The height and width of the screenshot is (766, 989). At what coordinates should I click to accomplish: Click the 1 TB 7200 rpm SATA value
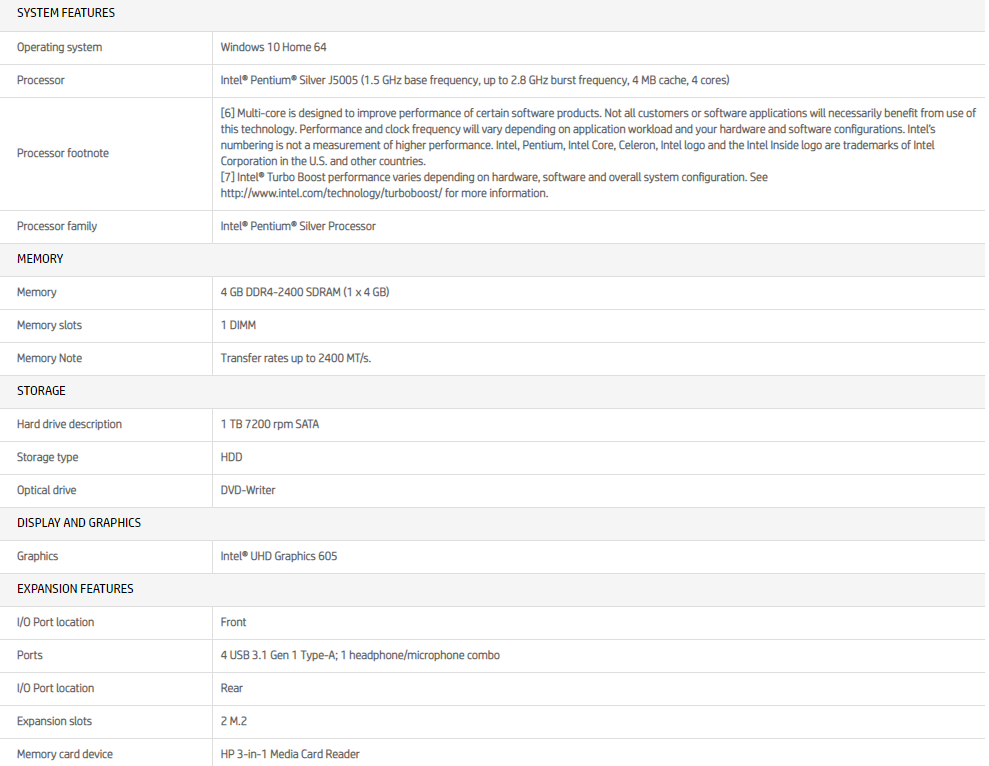pos(270,424)
